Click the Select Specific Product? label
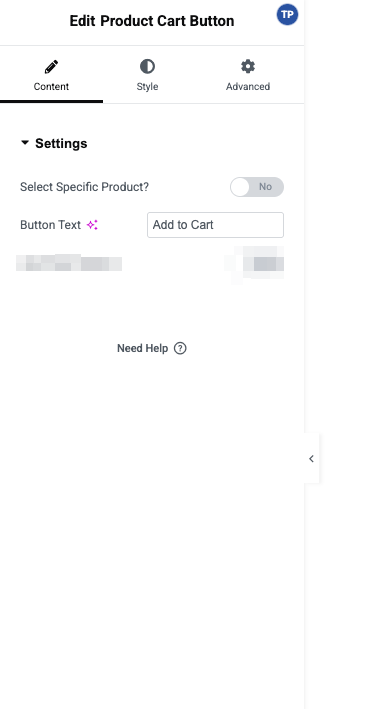The image size is (372, 709). [85, 187]
